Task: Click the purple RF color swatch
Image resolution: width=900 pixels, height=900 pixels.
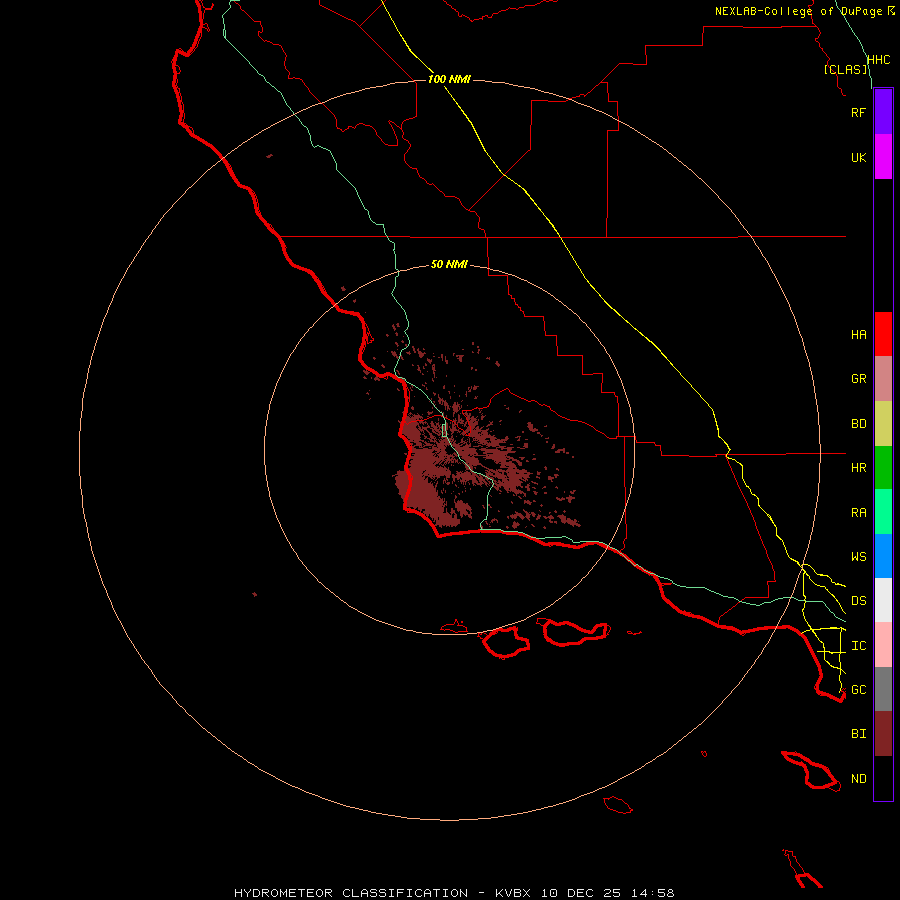Action: [883, 112]
